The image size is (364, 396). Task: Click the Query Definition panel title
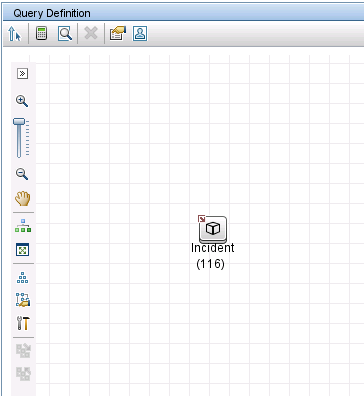(52, 13)
